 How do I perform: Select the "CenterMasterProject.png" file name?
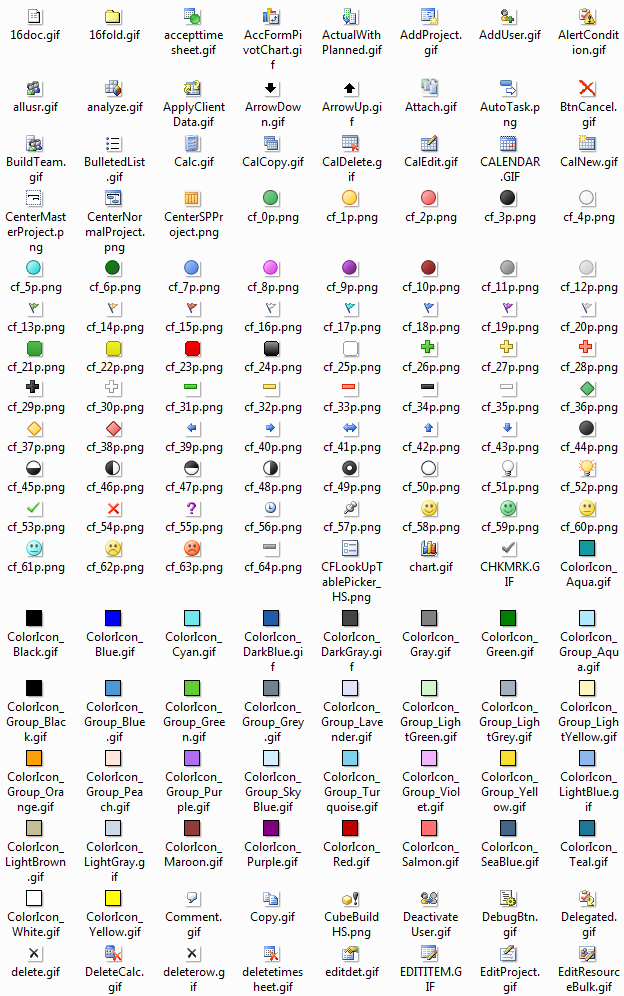(36, 232)
